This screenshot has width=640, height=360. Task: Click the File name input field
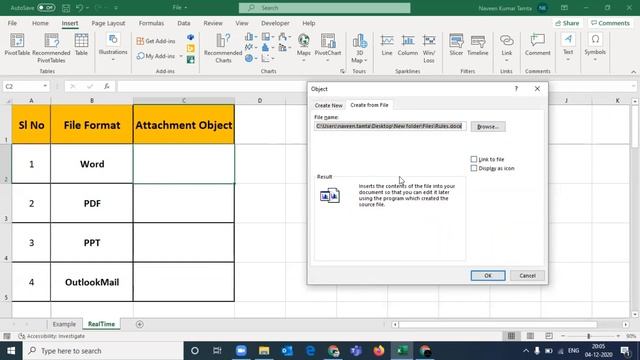390,126
